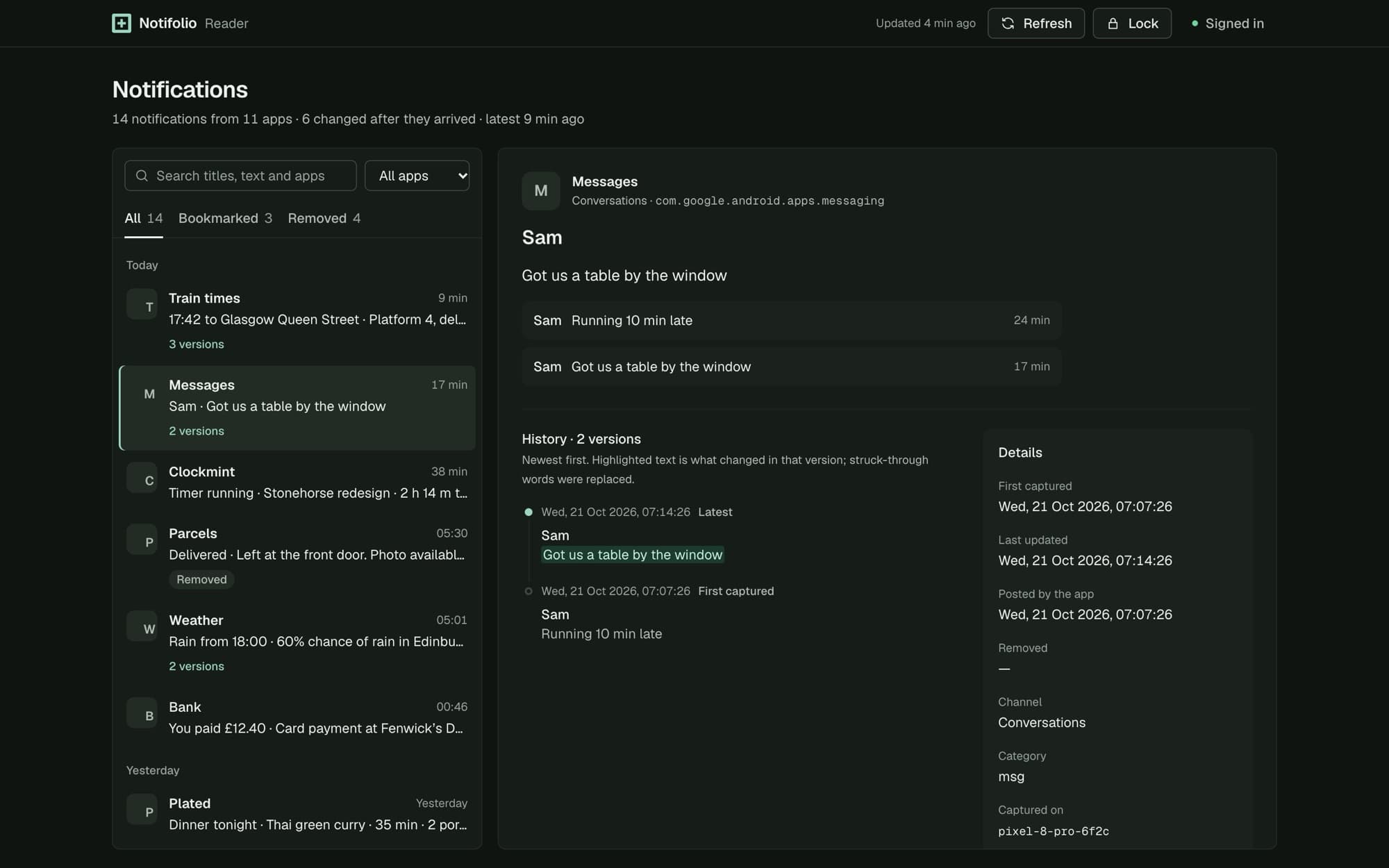Click the Plated P avatar icon
Image resolution: width=1389 pixels, height=868 pixels.
(142, 810)
